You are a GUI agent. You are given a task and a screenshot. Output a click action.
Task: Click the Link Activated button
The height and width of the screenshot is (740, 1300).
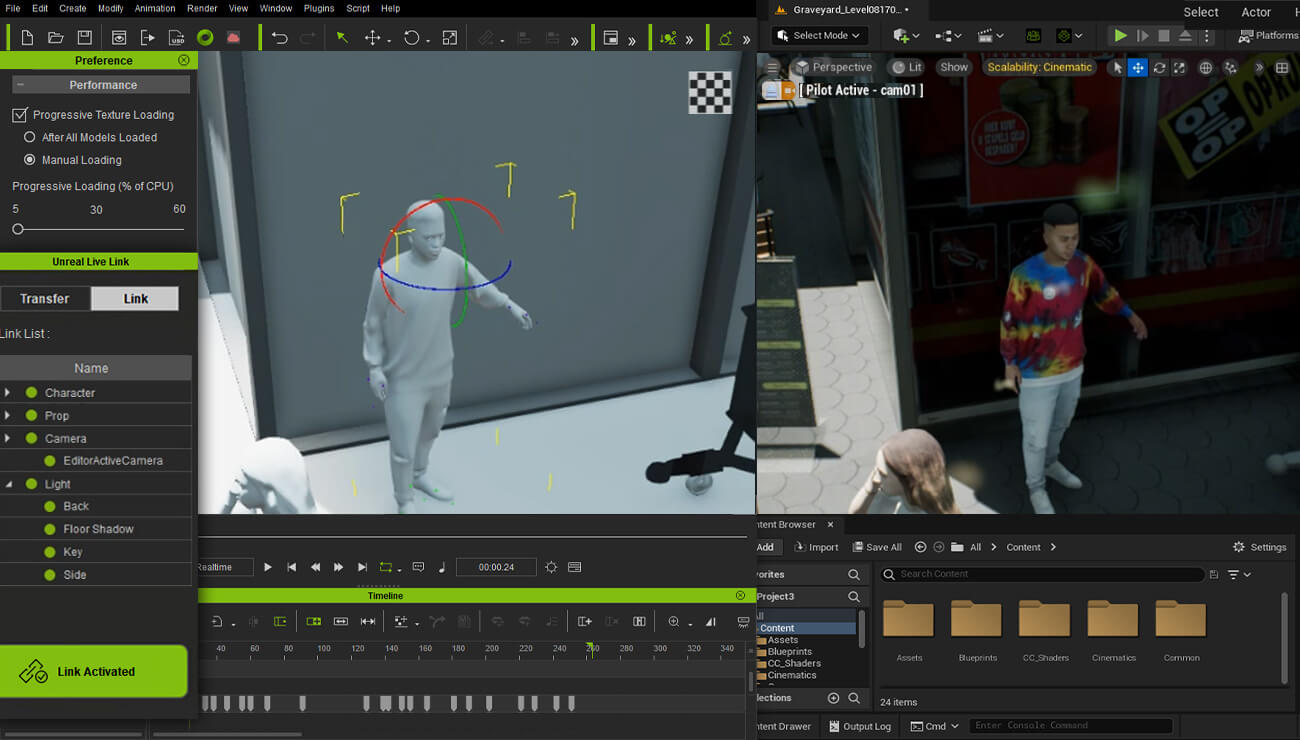pos(94,671)
